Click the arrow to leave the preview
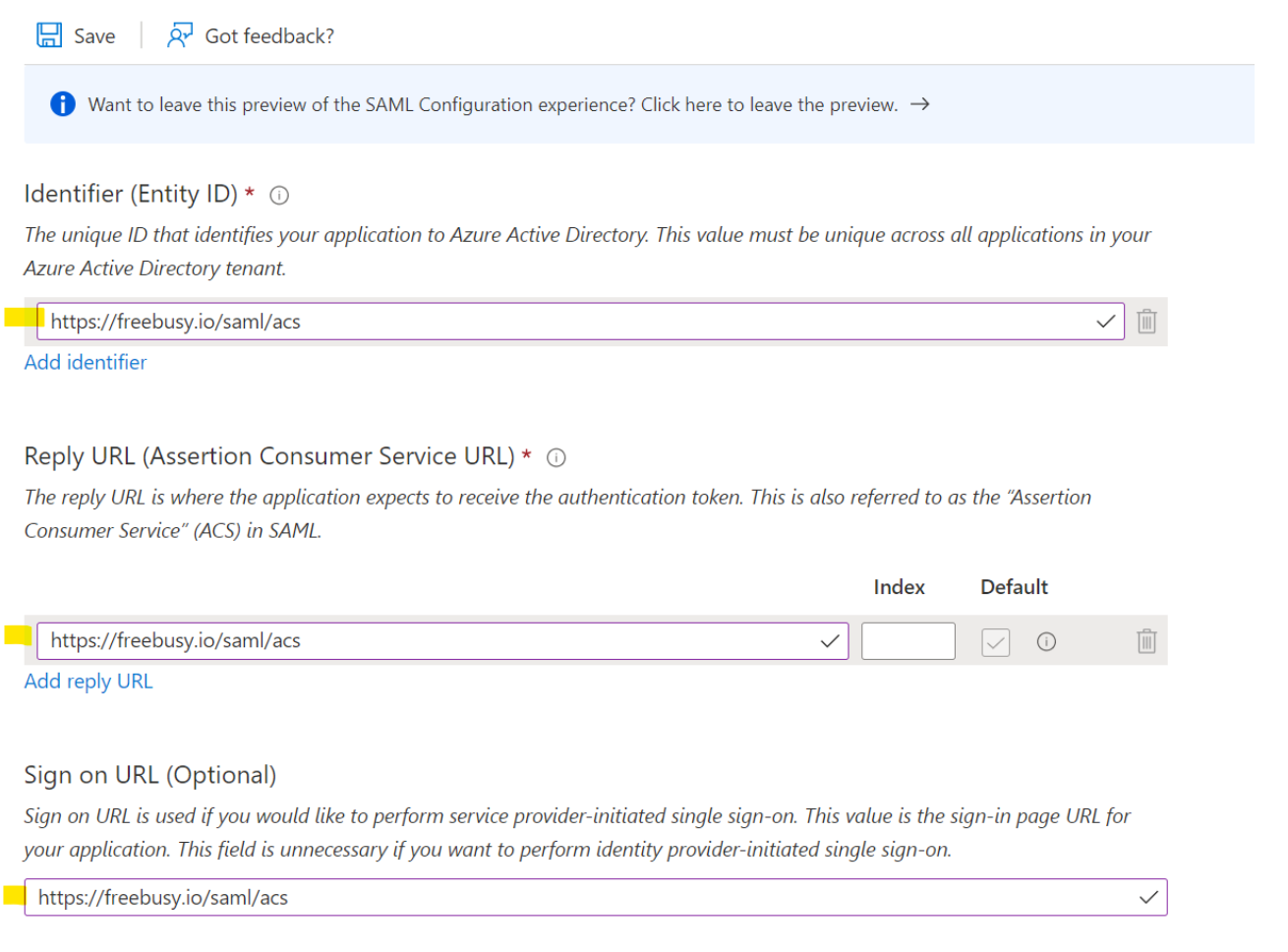Image resolution: width=1288 pixels, height=952 pixels. tap(920, 104)
